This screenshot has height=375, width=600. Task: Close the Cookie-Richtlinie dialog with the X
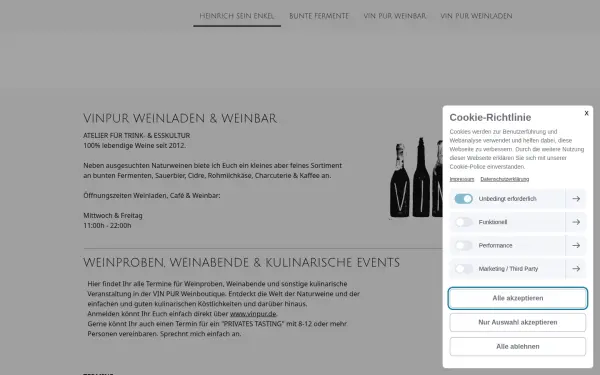tap(586, 113)
